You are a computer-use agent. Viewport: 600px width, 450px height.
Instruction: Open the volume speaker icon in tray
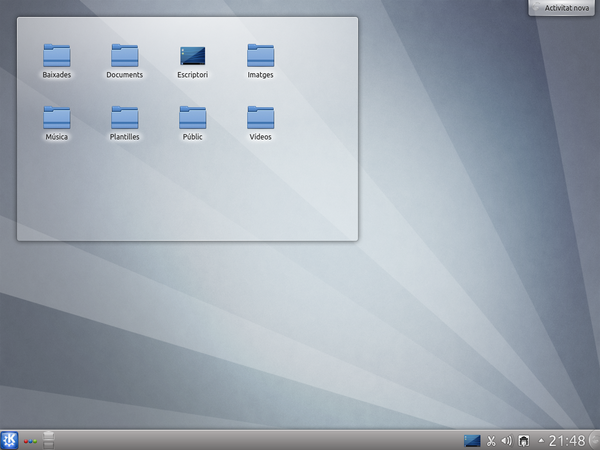click(506, 440)
